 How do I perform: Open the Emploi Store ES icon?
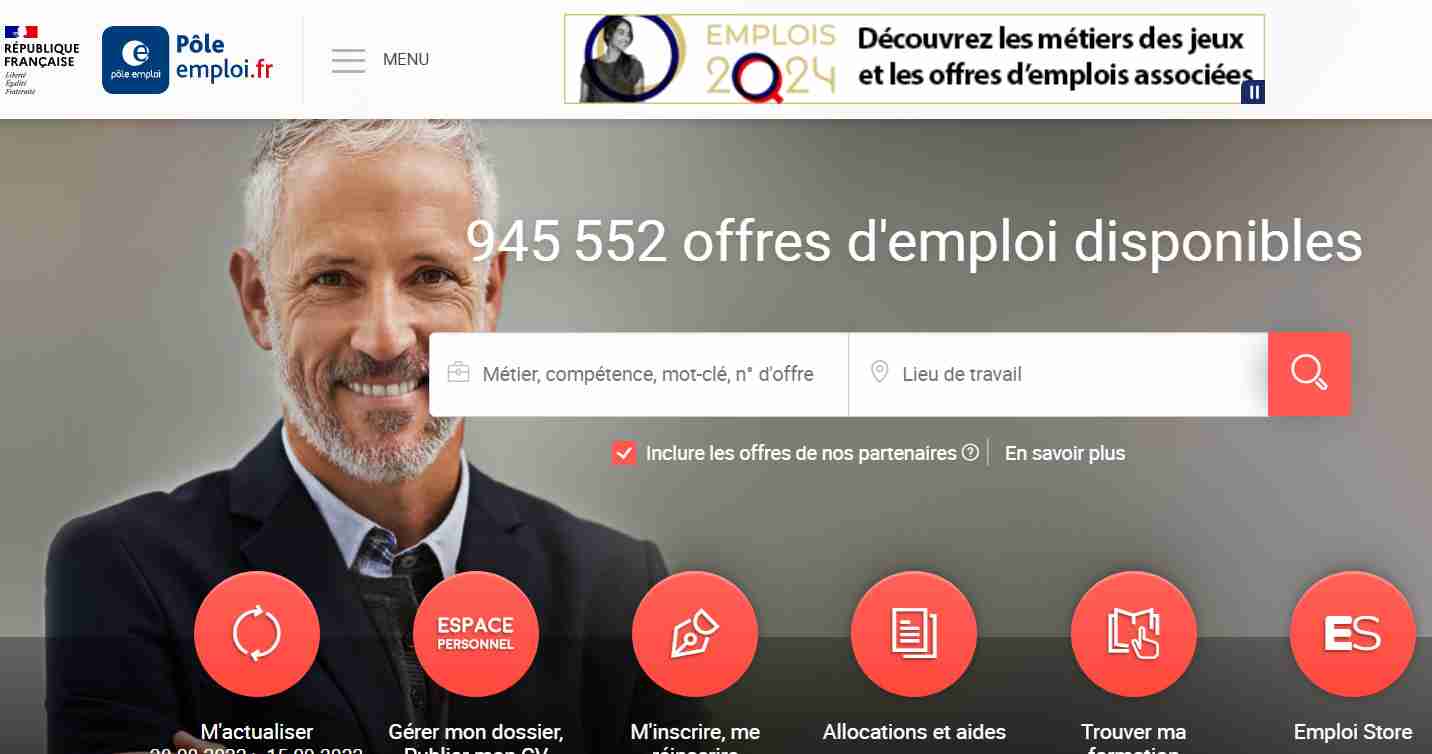[1353, 634]
